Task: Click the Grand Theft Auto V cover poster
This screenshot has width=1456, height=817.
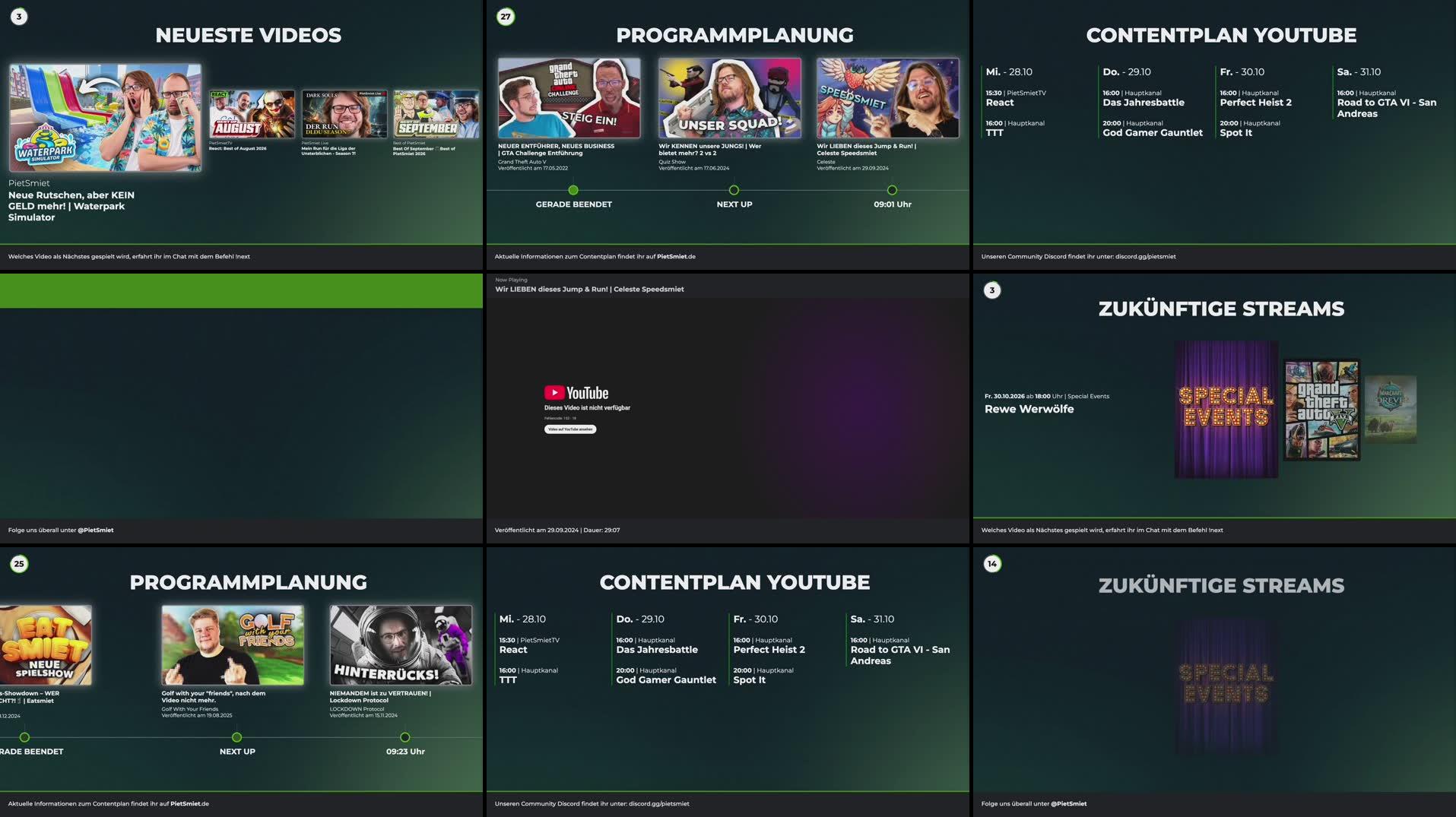Action: point(1322,410)
